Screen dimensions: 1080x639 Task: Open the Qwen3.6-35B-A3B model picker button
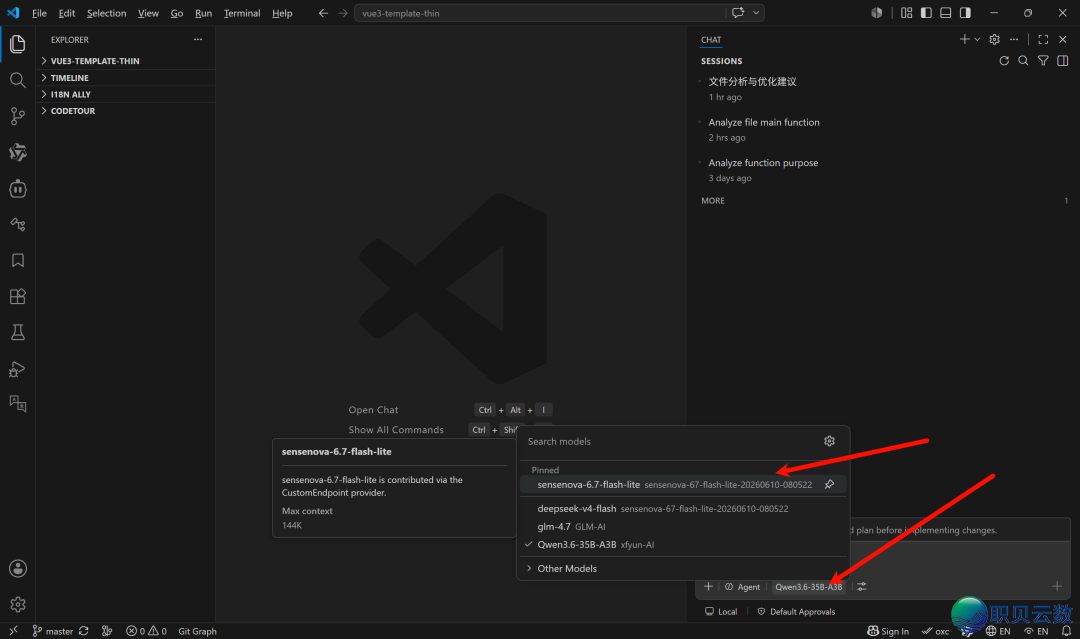tap(809, 587)
